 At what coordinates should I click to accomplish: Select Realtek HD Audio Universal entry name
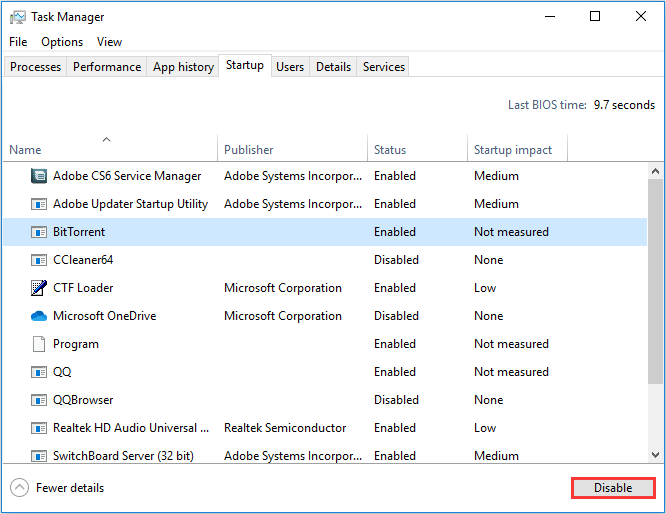[131, 428]
